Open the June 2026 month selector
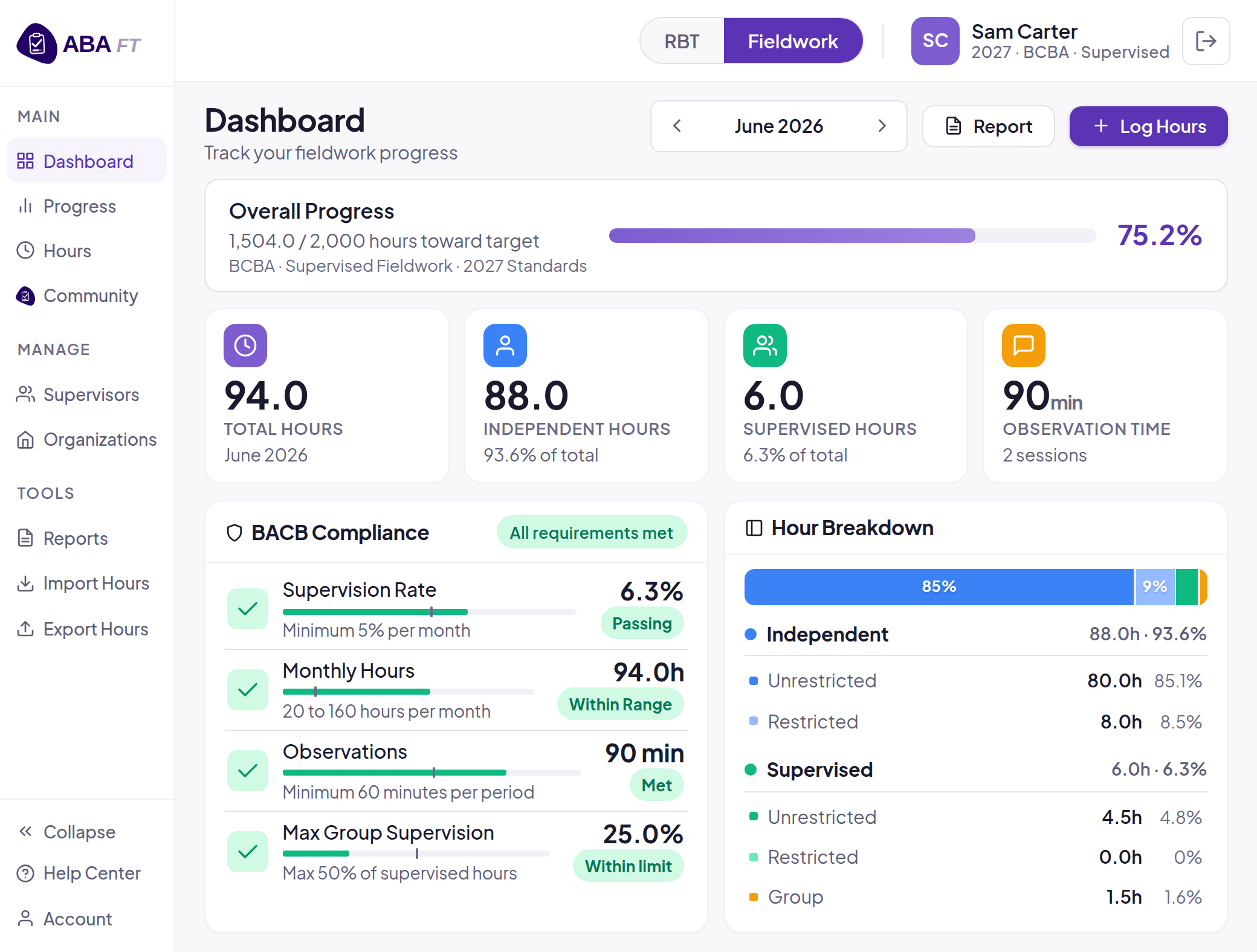 pos(778,126)
